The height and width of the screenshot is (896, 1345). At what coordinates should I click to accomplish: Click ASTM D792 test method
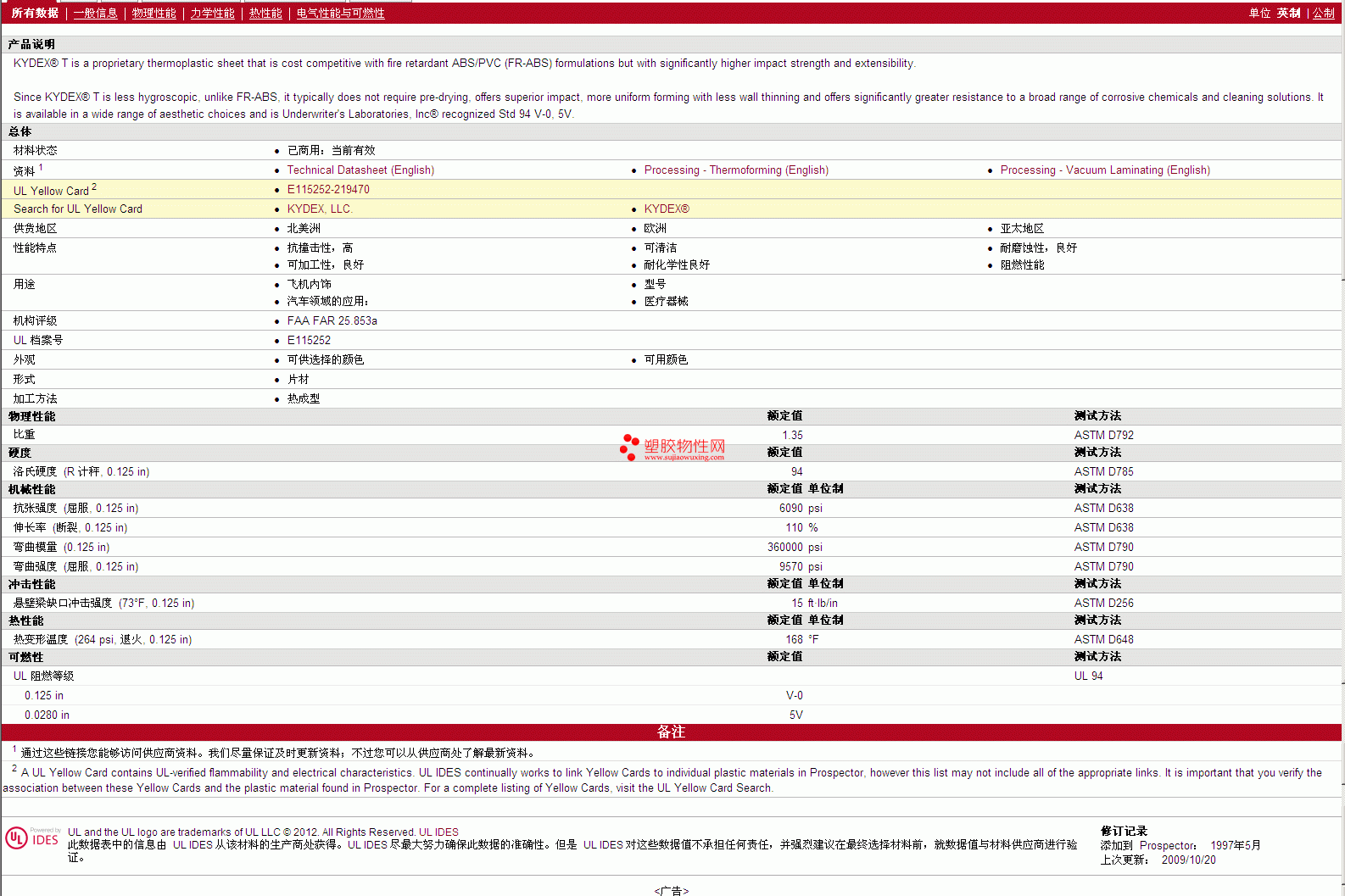tap(1104, 436)
